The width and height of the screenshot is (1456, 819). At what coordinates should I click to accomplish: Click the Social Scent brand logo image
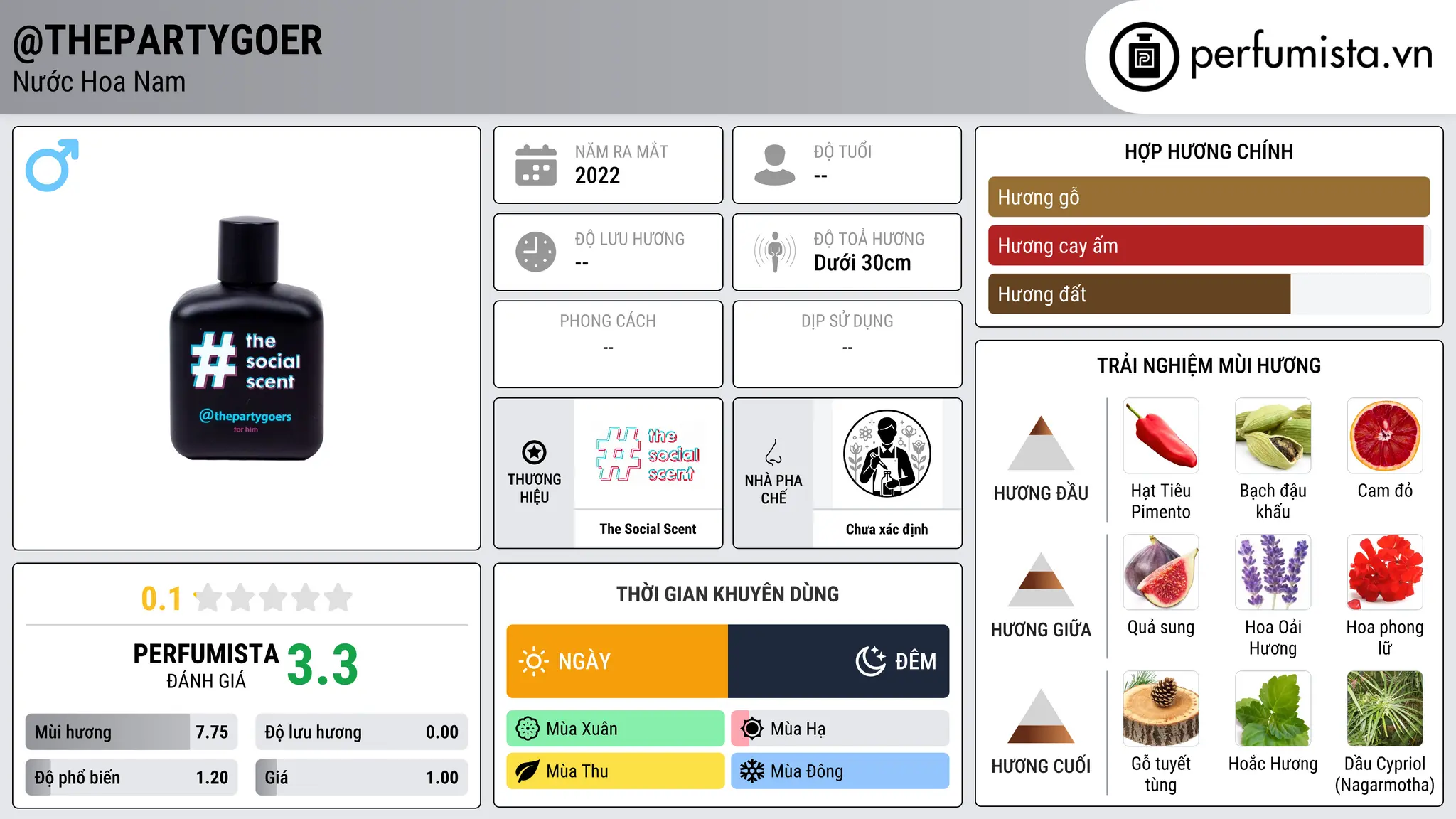coord(648,454)
